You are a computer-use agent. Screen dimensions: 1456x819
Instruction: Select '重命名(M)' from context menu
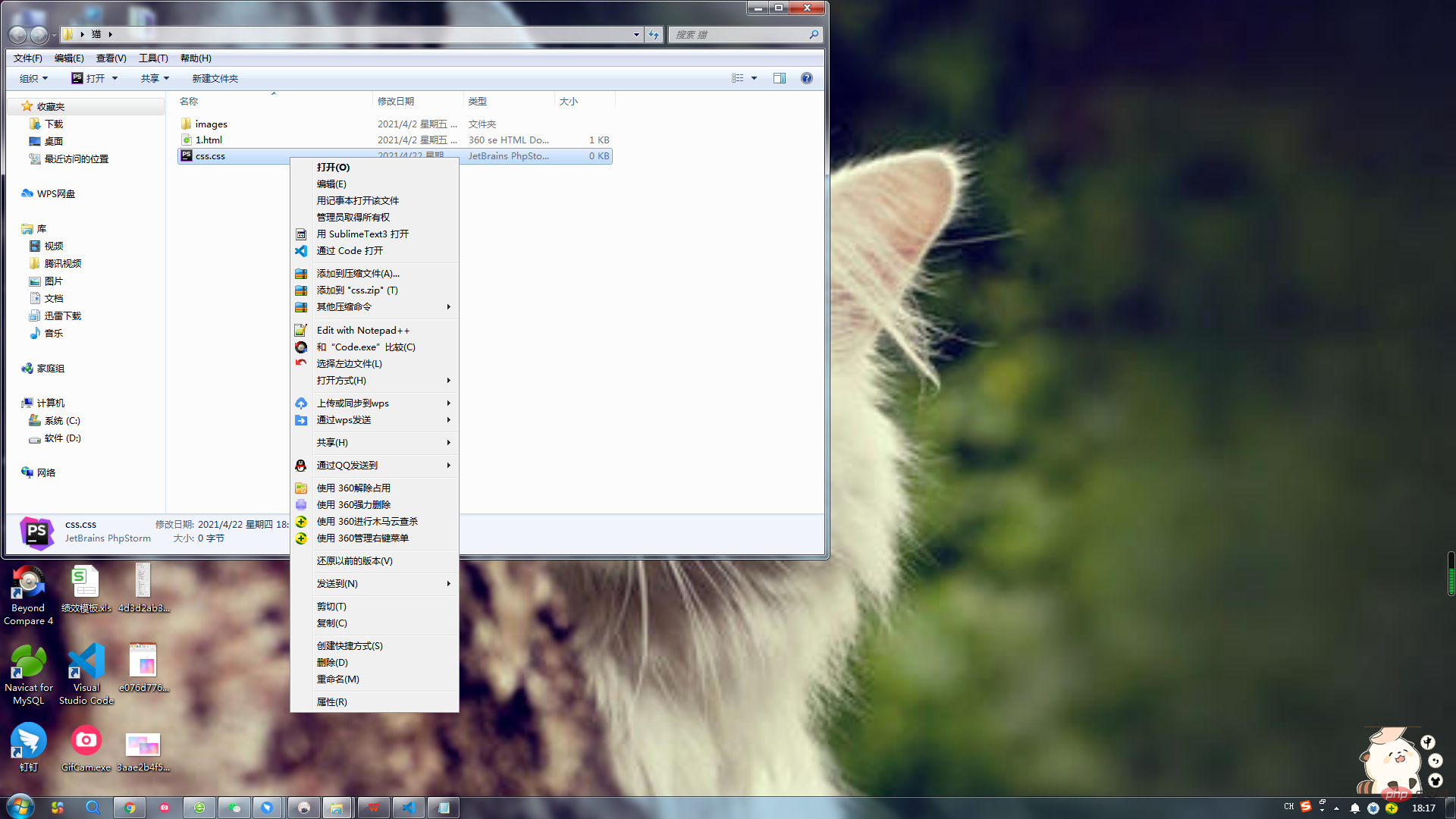(338, 679)
